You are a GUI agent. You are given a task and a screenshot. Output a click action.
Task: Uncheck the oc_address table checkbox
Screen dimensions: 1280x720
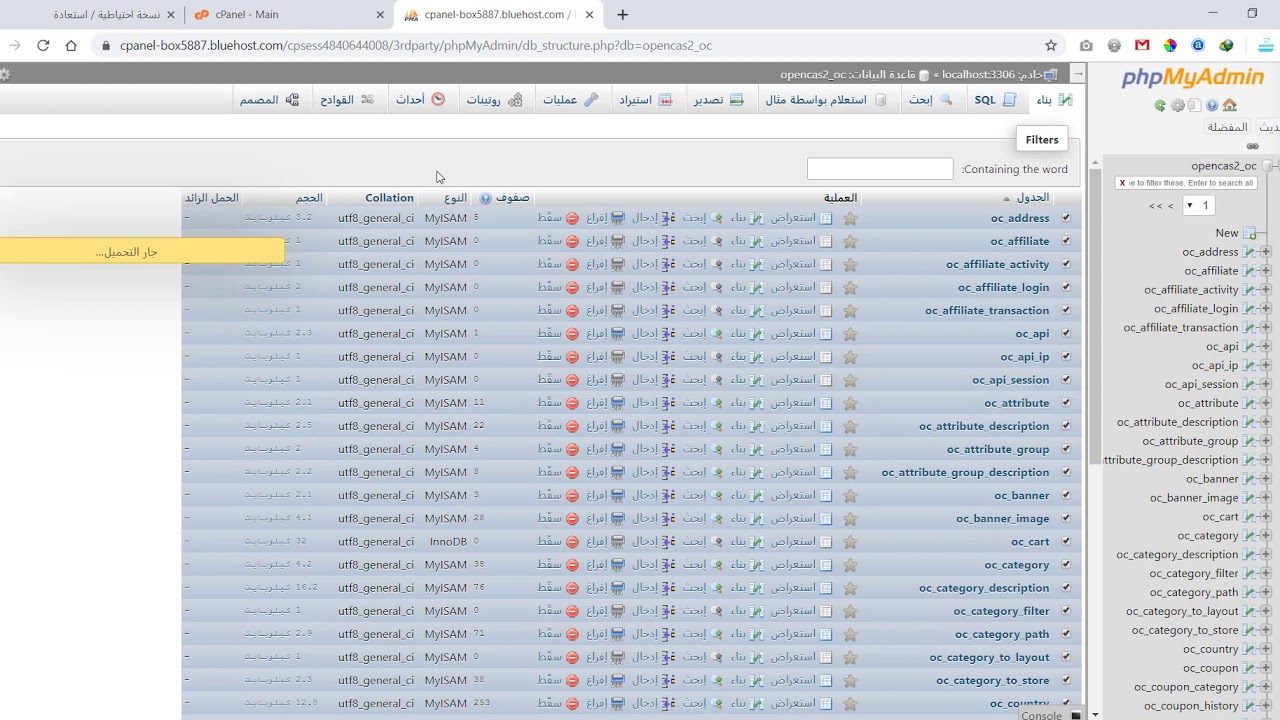pyautogui.click(x=1066, y=218)
